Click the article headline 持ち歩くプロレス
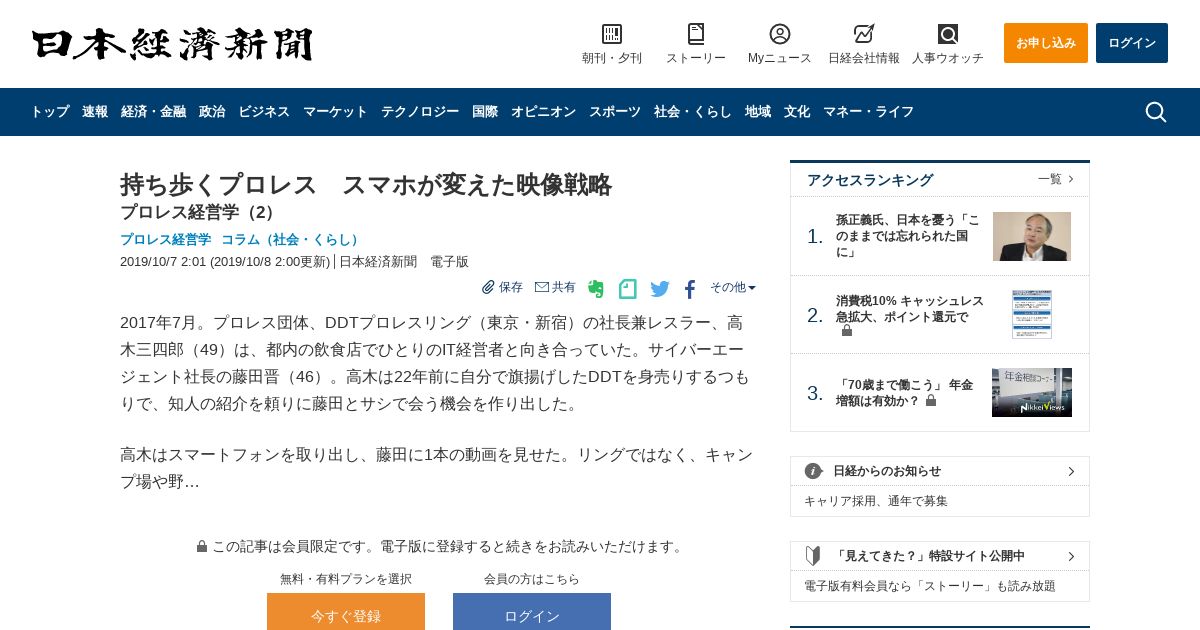The width and height of the screenshot is (1200, 630). [x=366, y=185]
